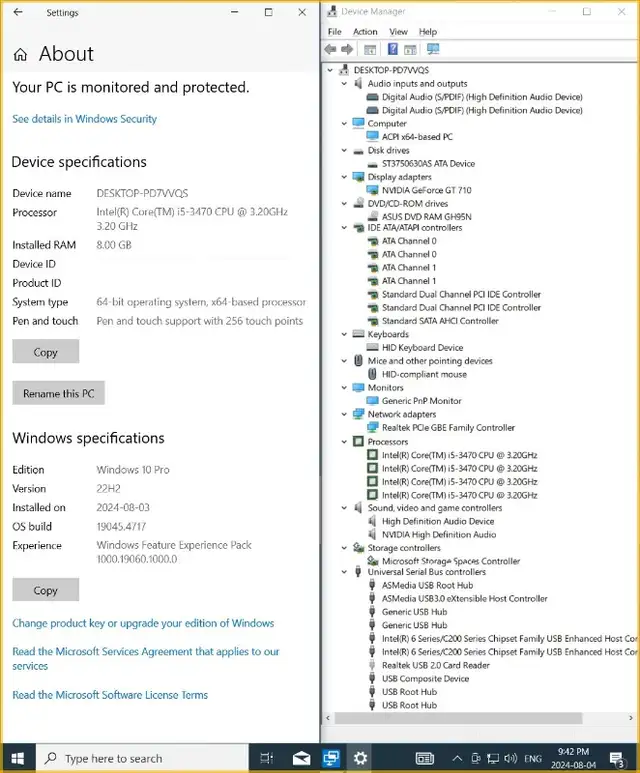This screenshot has width=640, height=773.
Task: Open the Action menu
Action: pyautogui.click(x=365, y=32)
